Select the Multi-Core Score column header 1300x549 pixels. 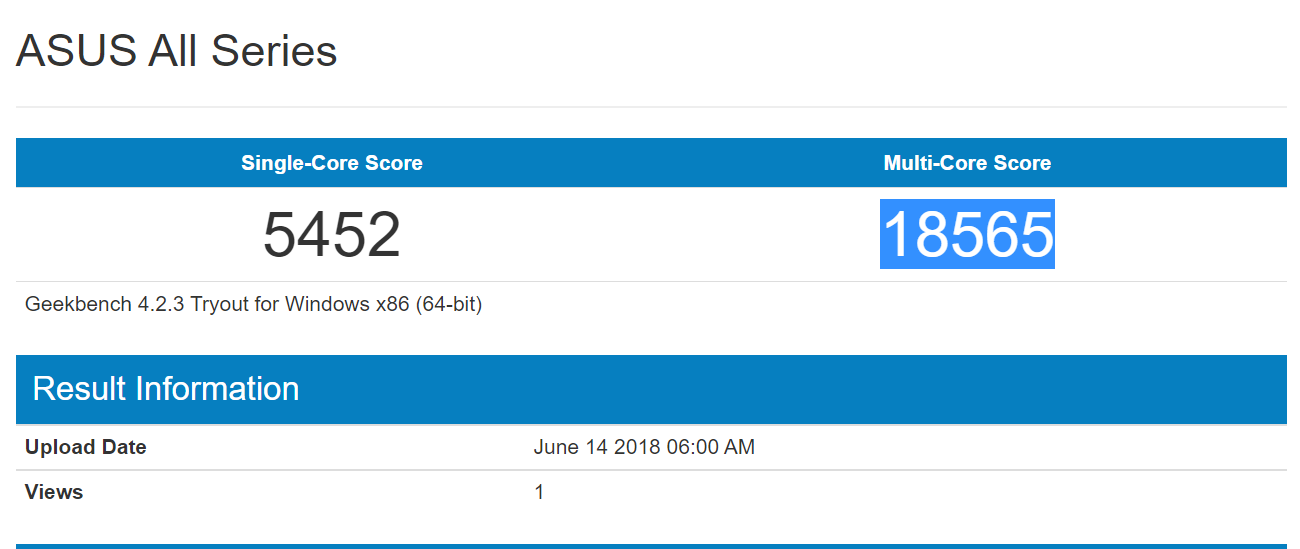coord(967,163)
